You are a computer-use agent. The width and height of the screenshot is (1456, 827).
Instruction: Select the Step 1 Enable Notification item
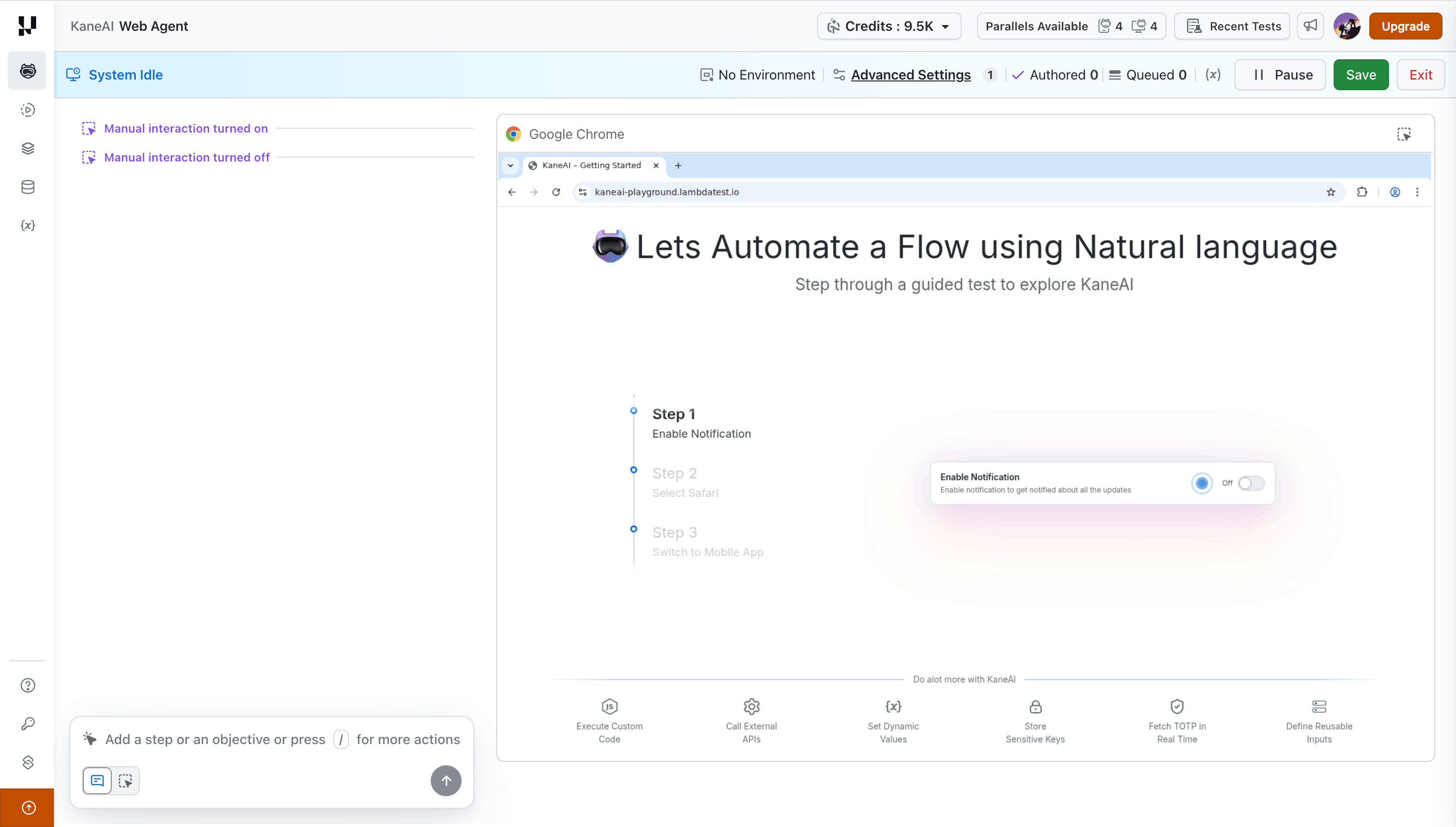pos(701,423)
